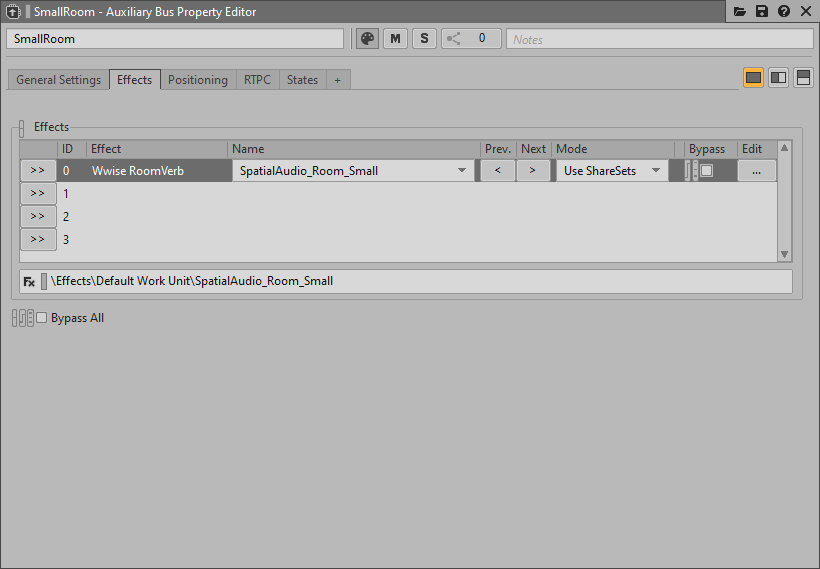Open the RTPC tab
Viewport: 820px width, 569px height.
(257, 80)
